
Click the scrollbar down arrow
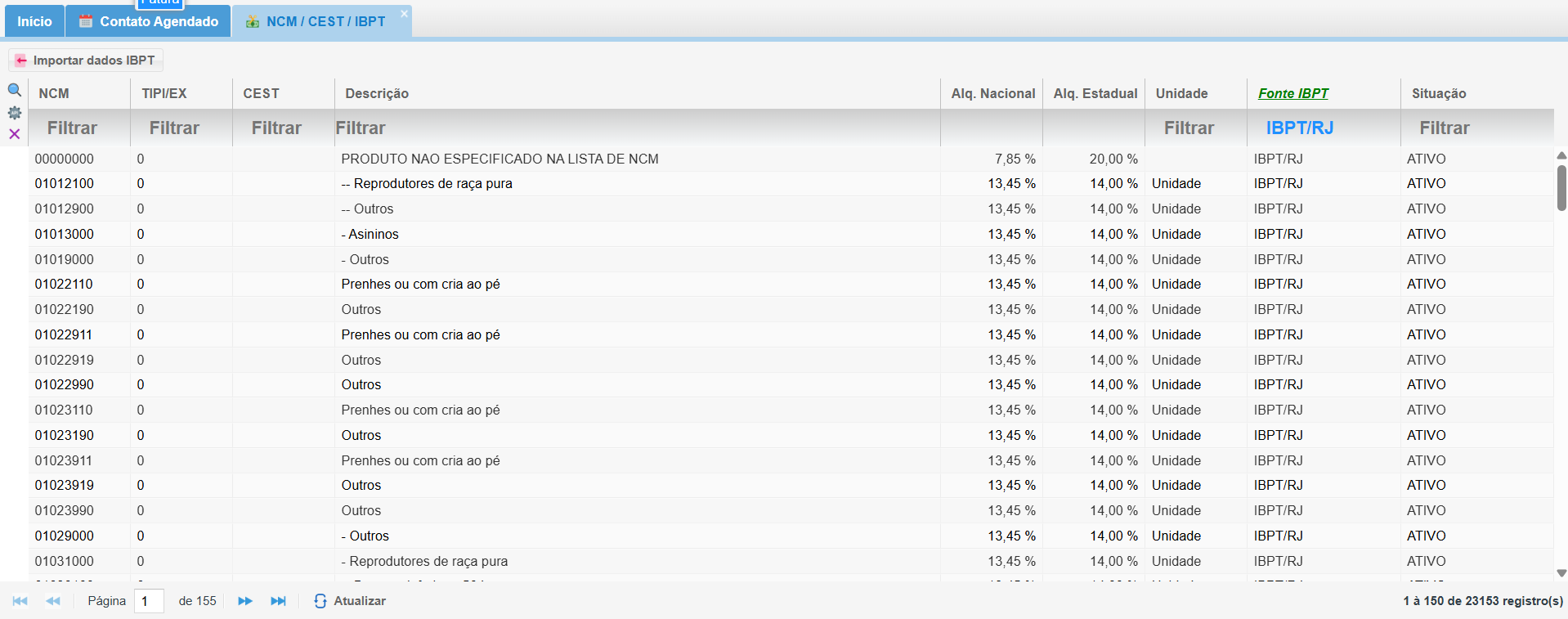(1561, 573)
